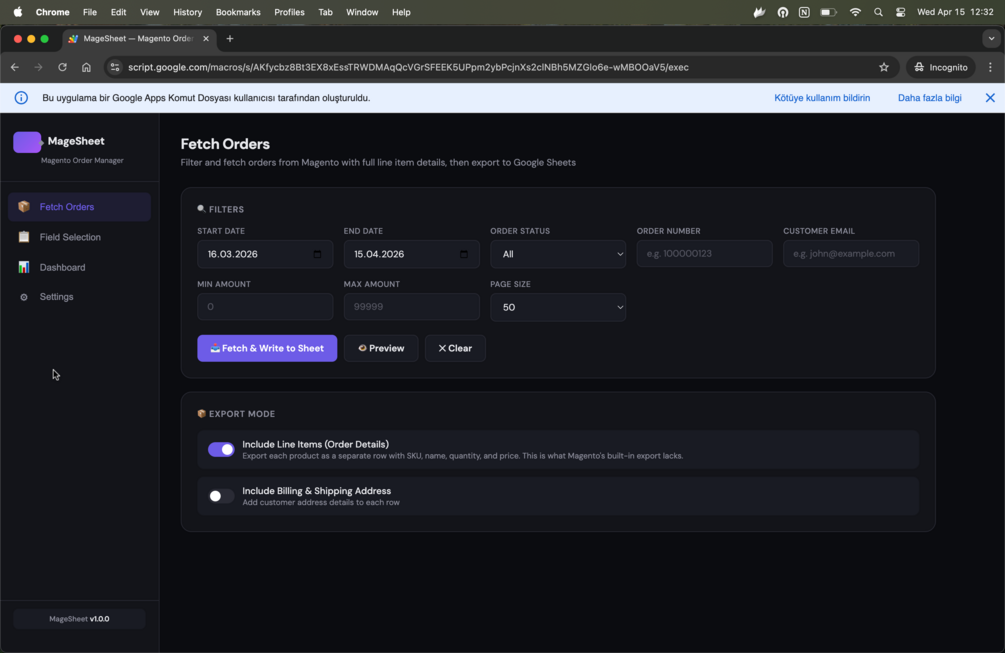The height and width of the screenshot is (653, 1005).
Task: Go forward in browser history
Action: pos(38,67)
